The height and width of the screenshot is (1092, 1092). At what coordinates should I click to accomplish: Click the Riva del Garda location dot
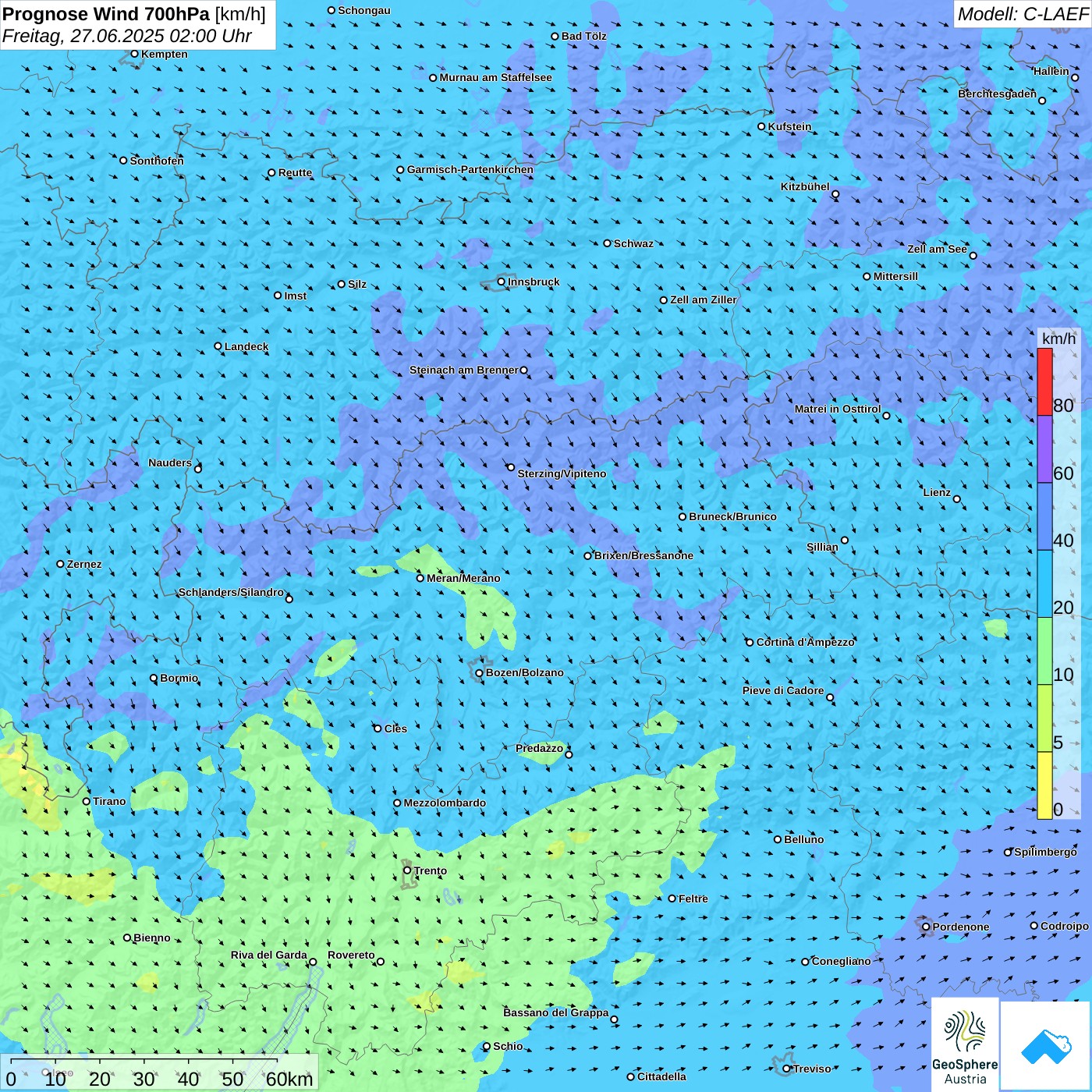click(313, 962)
